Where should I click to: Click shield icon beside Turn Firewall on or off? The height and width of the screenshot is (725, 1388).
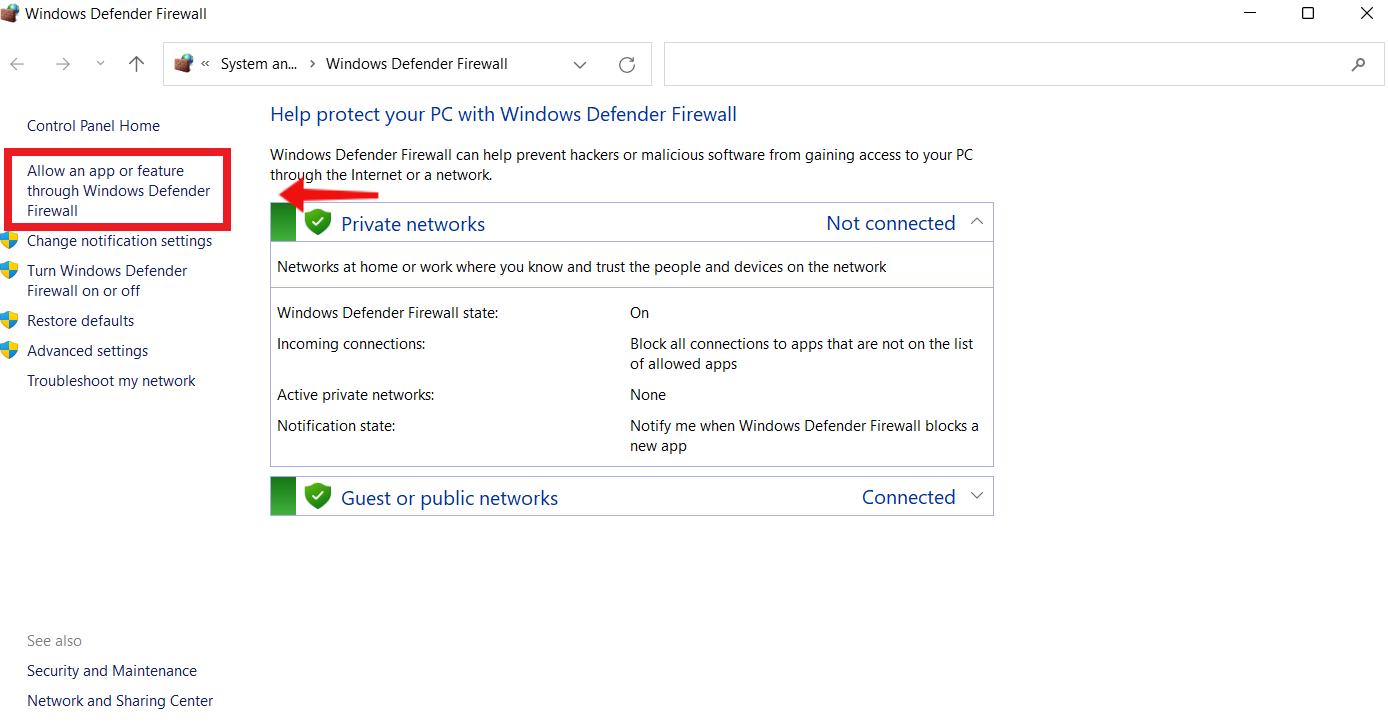coord(9,270)
